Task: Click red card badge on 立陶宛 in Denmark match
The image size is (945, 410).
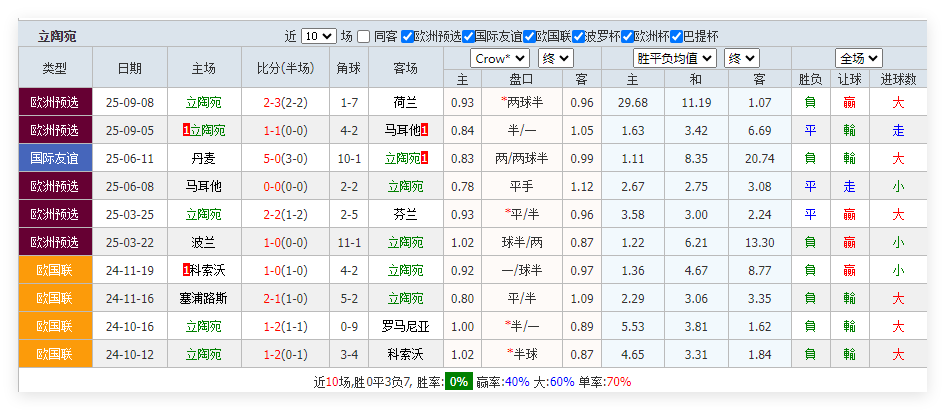Action: click(x=425, y=158)
